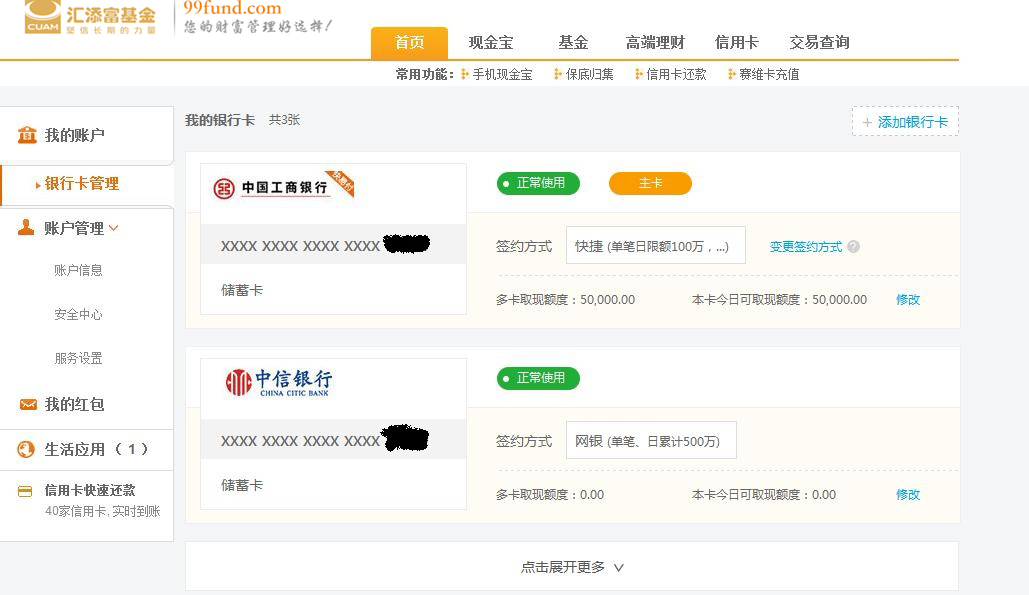Click the 生活应用 globe icon

coord(27,450)
